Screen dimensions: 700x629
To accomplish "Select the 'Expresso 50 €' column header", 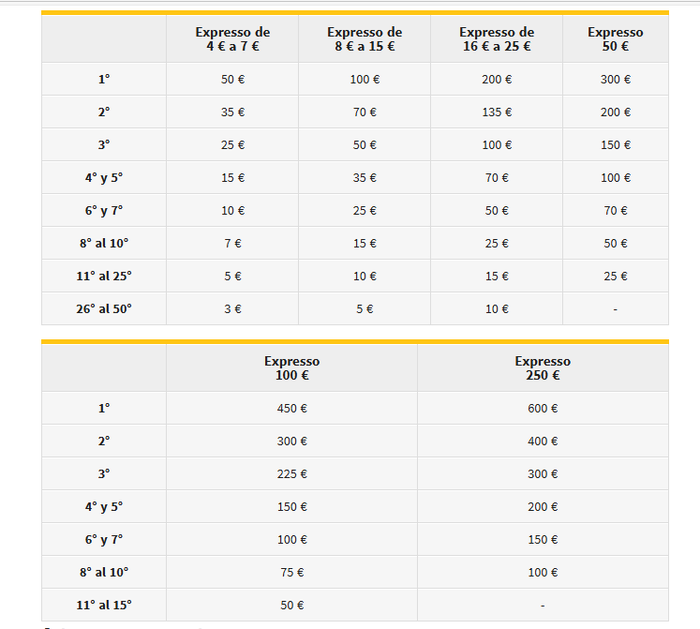I will click(615, 39).
